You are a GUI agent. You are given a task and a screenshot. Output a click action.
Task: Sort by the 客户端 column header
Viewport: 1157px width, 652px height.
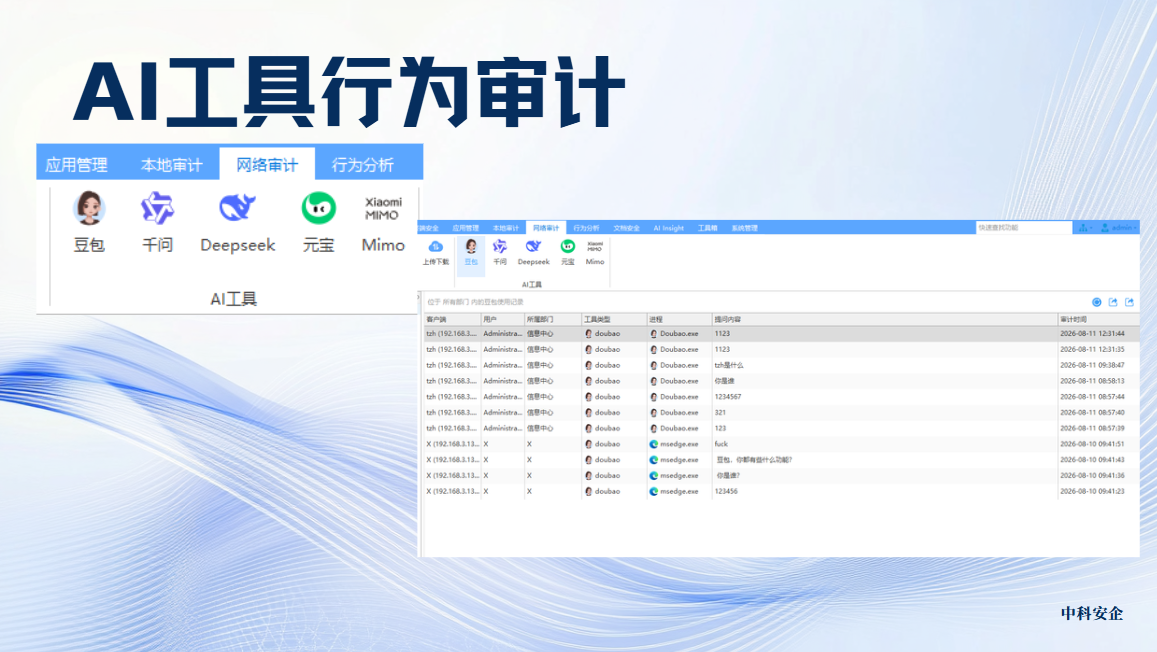point(452,319)
